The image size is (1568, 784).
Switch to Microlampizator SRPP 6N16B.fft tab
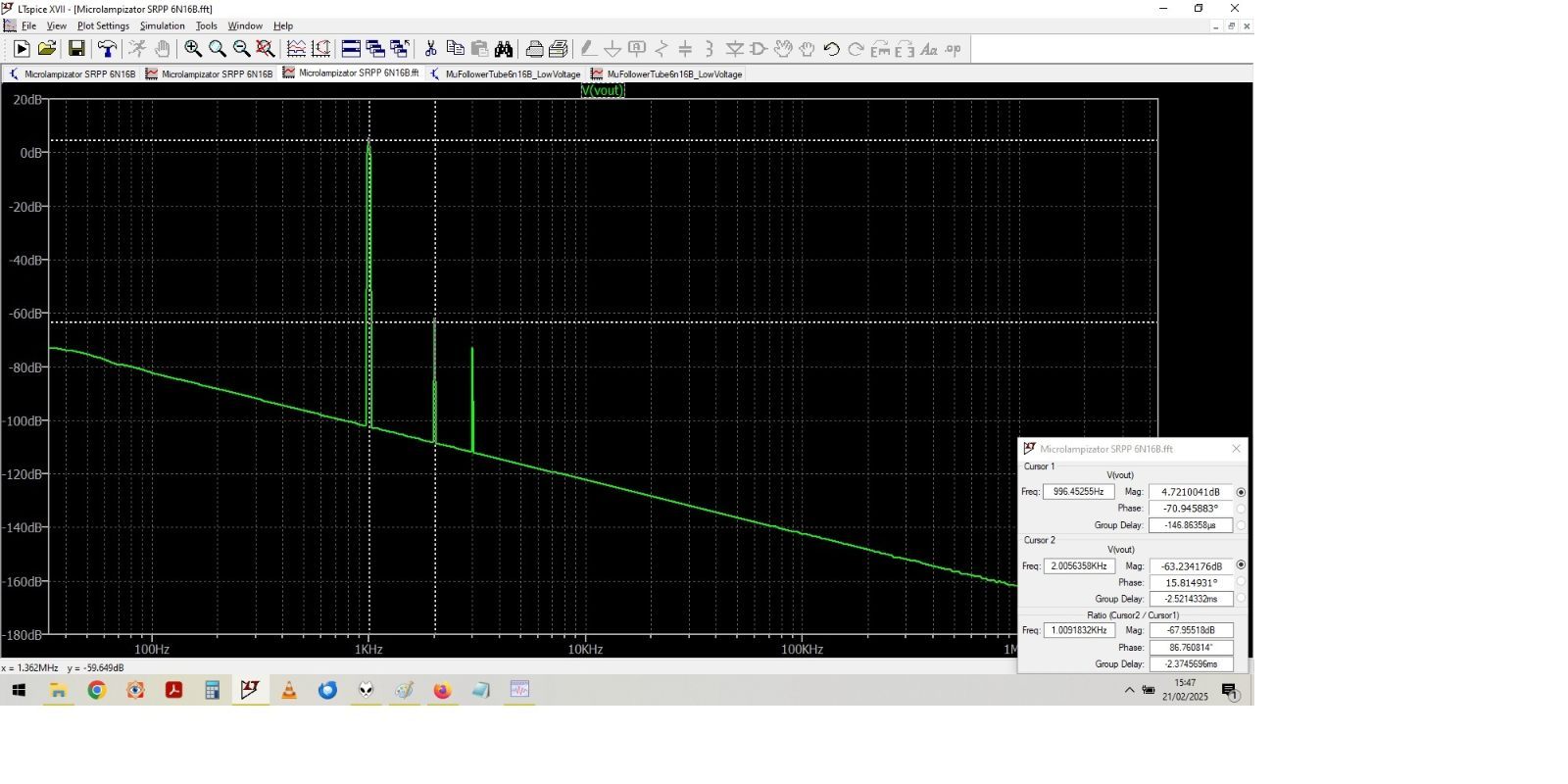point(351,73)
